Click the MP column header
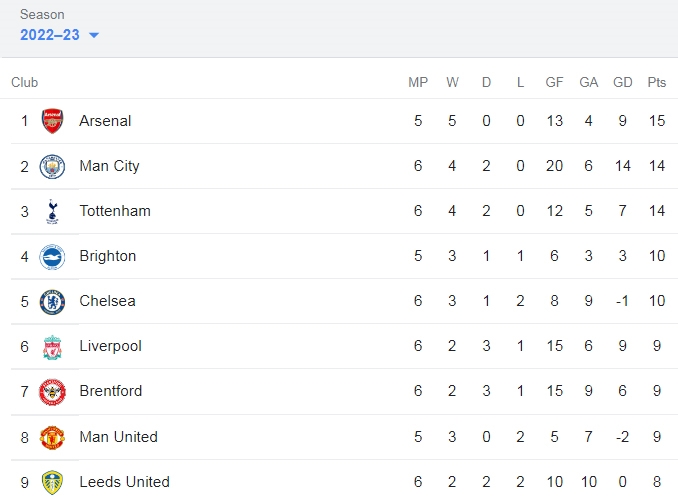 coord(418,82)
